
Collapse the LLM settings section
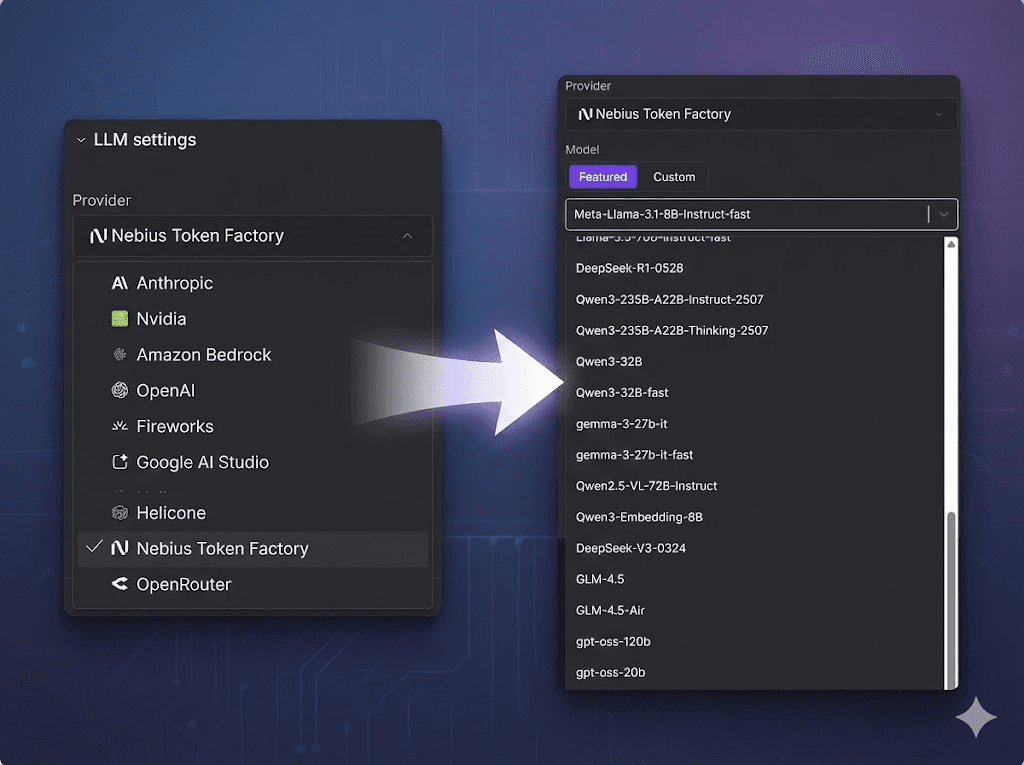click(81, 140)
